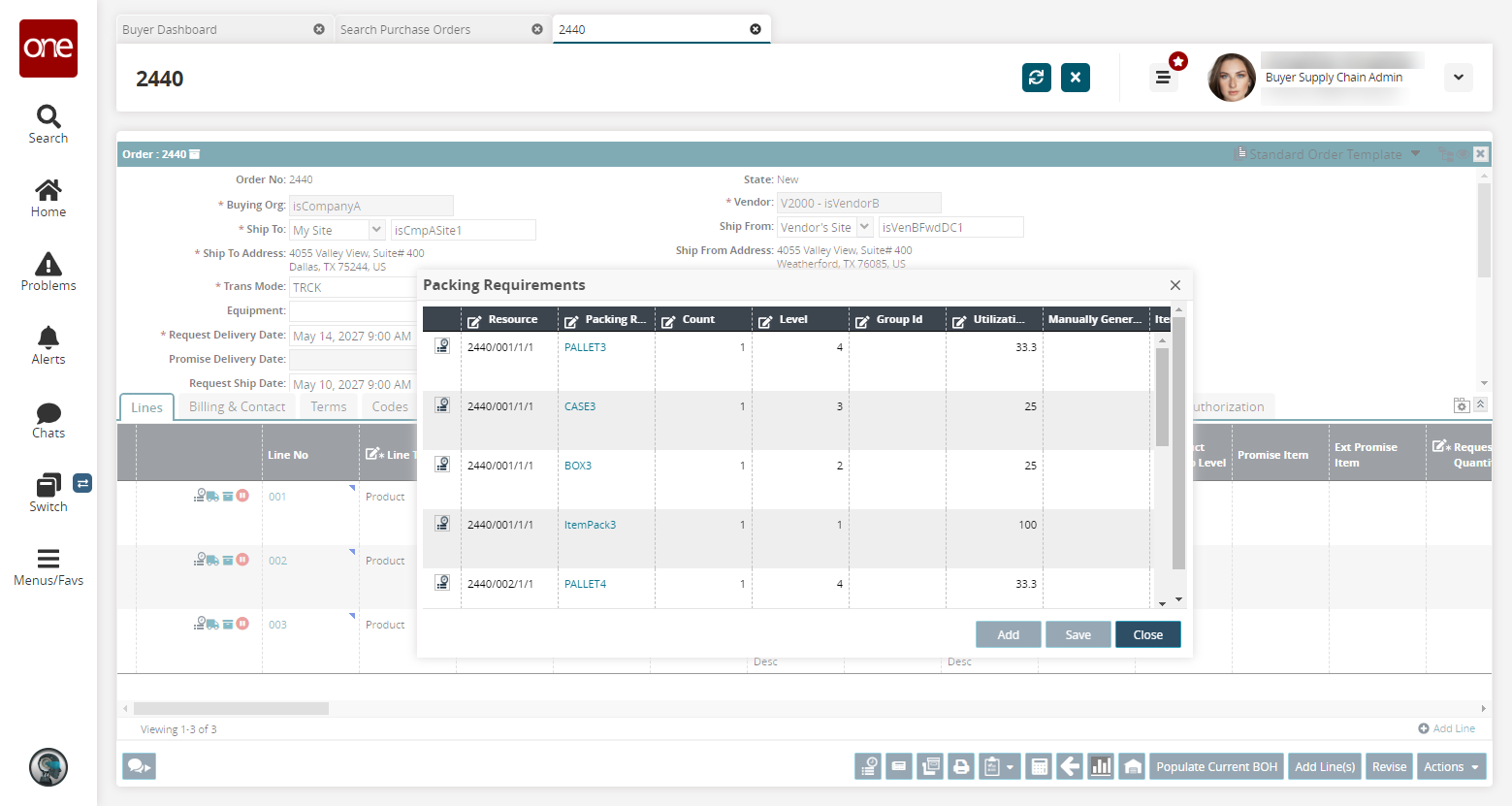Click the Close button in Packing Requirements
The width and height of the screenshot is (1512, 806).
1147,635
